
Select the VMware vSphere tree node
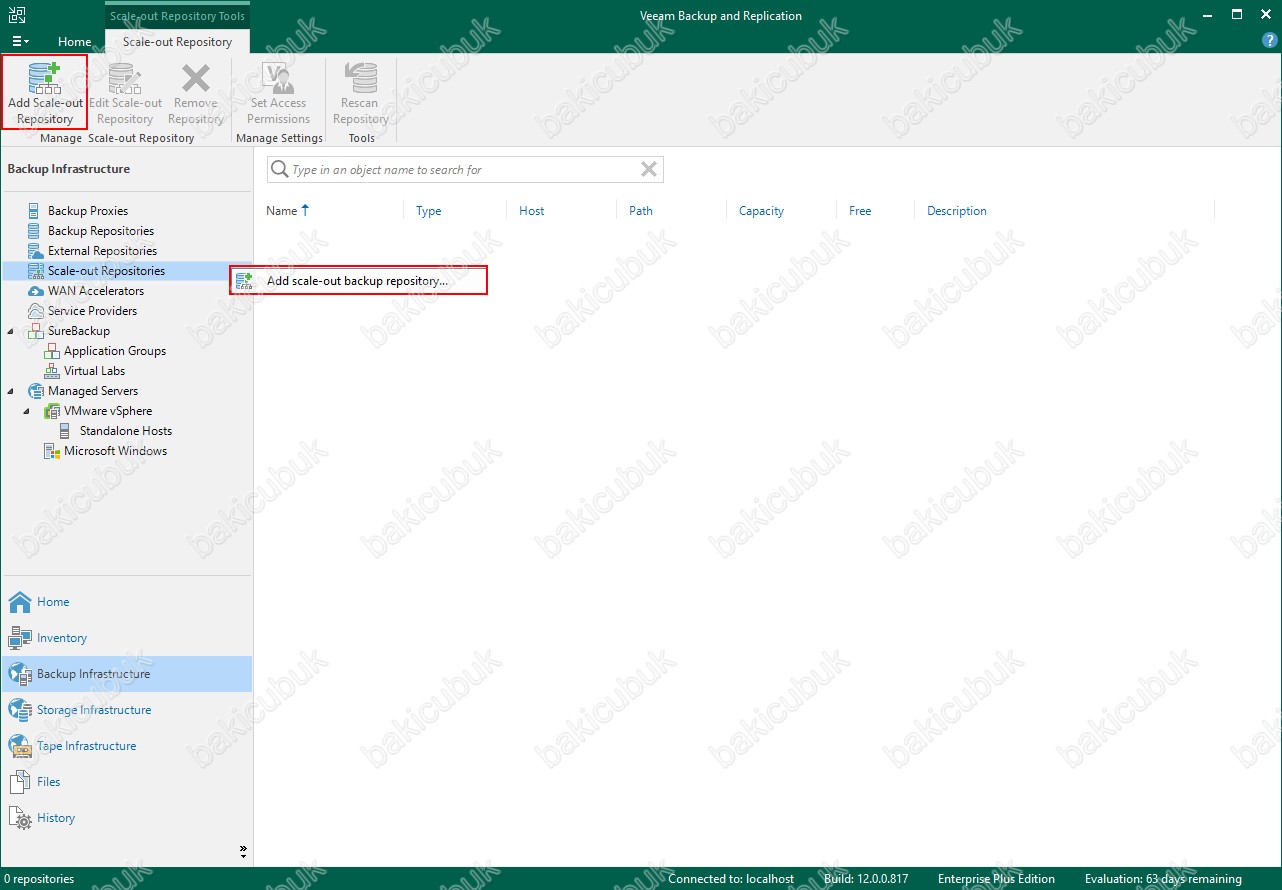(108, 411)
